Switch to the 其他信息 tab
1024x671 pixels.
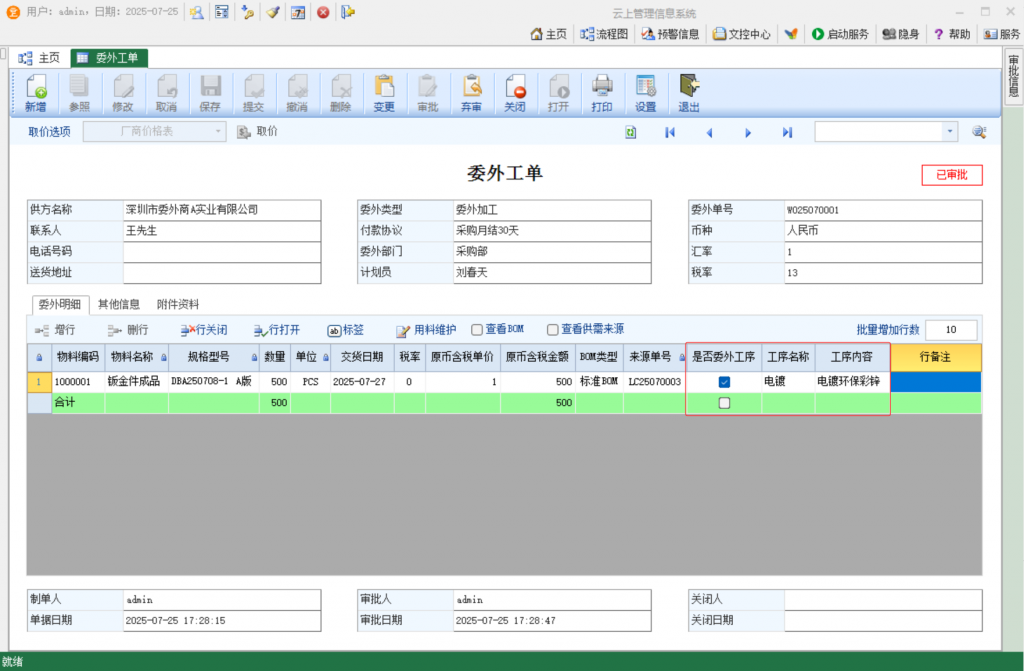(119, 304)
